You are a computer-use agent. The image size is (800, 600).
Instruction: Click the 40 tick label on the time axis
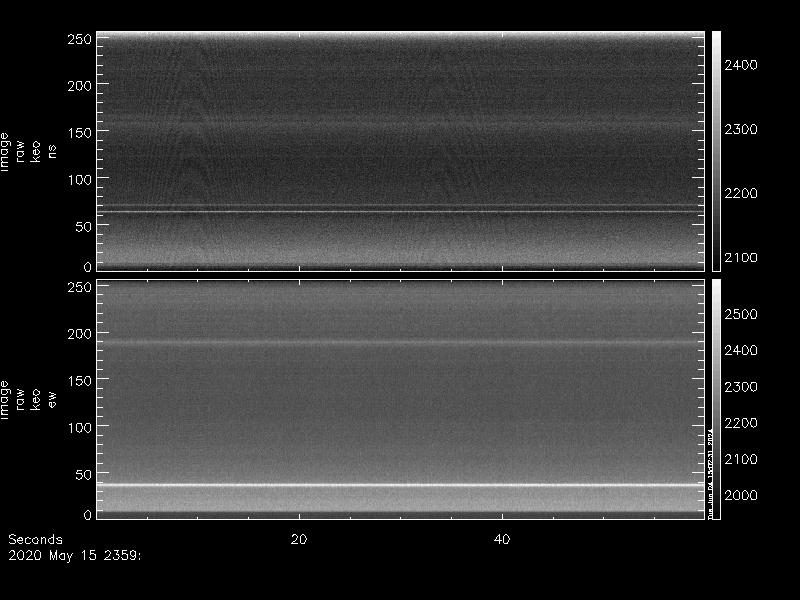tap(503, 539)
